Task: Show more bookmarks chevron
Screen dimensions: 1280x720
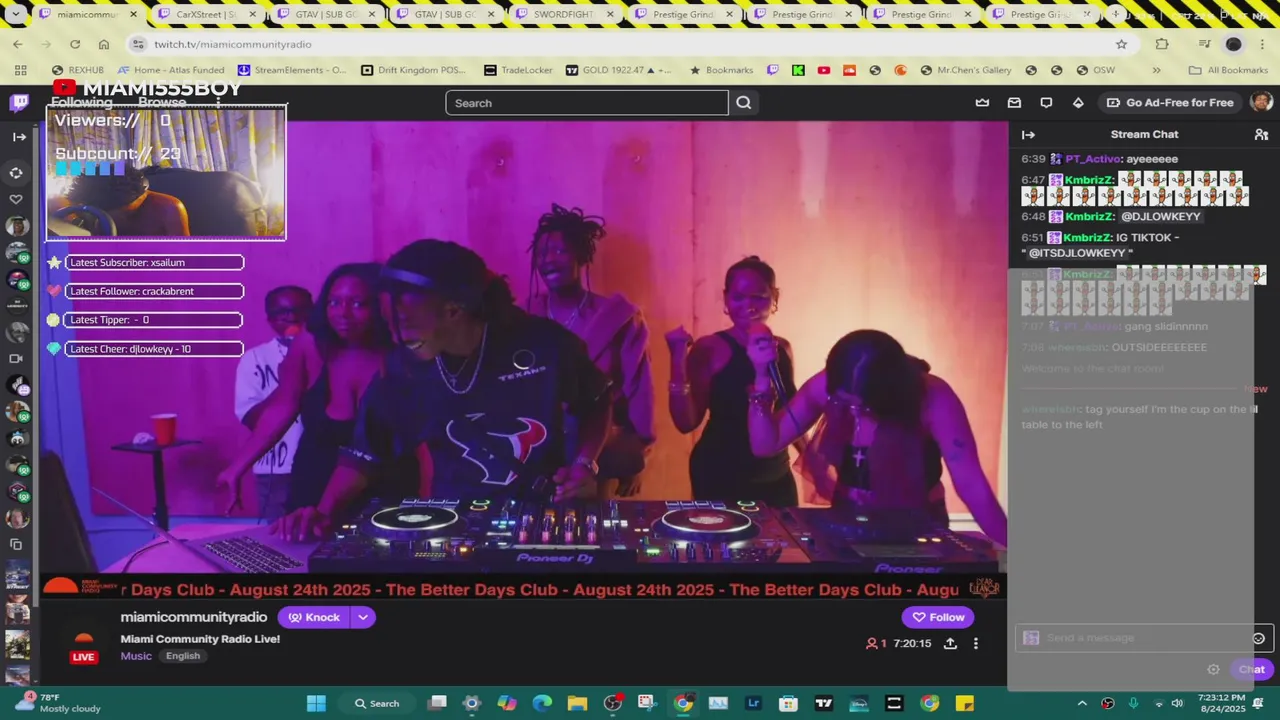Action: pos(1157,70)
